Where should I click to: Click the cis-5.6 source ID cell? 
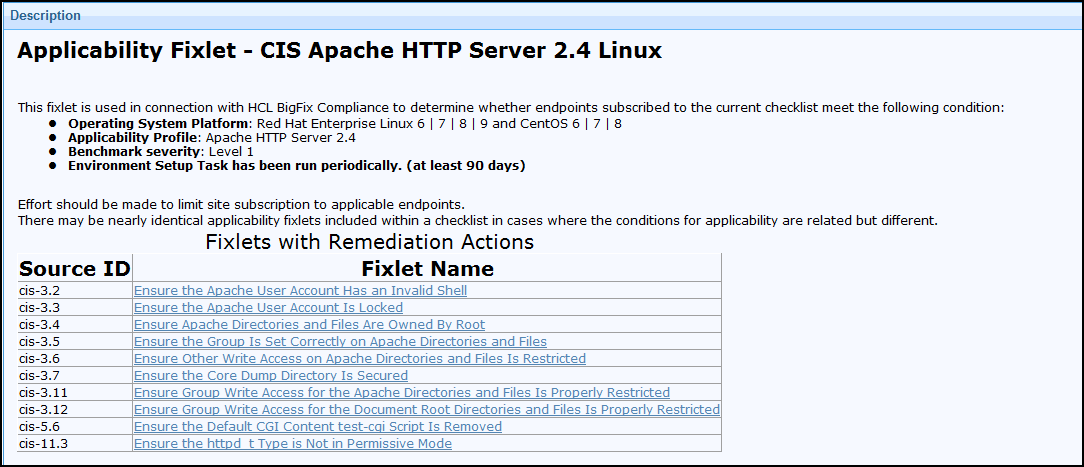pos(75,427)
